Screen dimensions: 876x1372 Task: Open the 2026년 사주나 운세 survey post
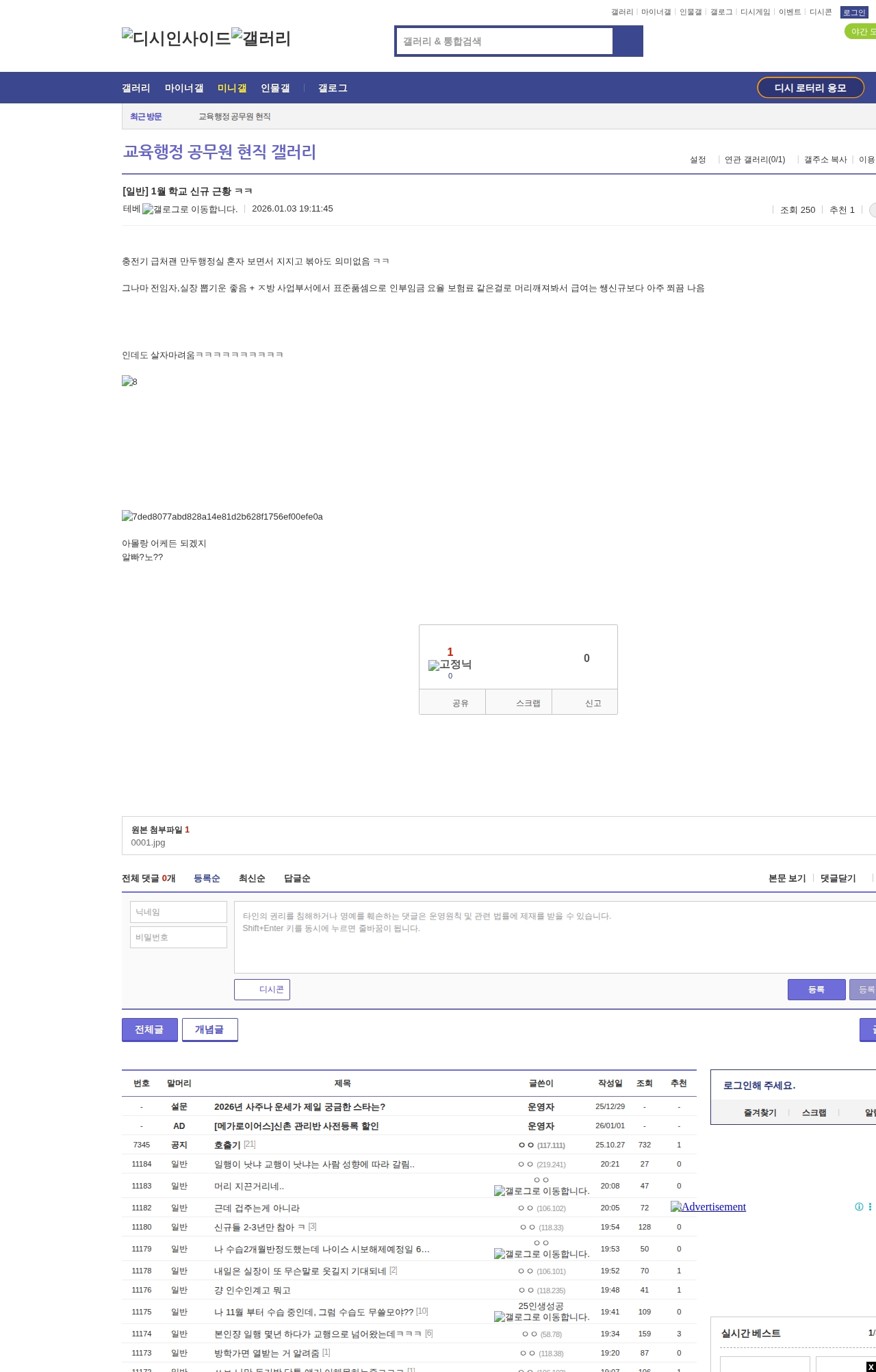click(x=300, y=1106)
